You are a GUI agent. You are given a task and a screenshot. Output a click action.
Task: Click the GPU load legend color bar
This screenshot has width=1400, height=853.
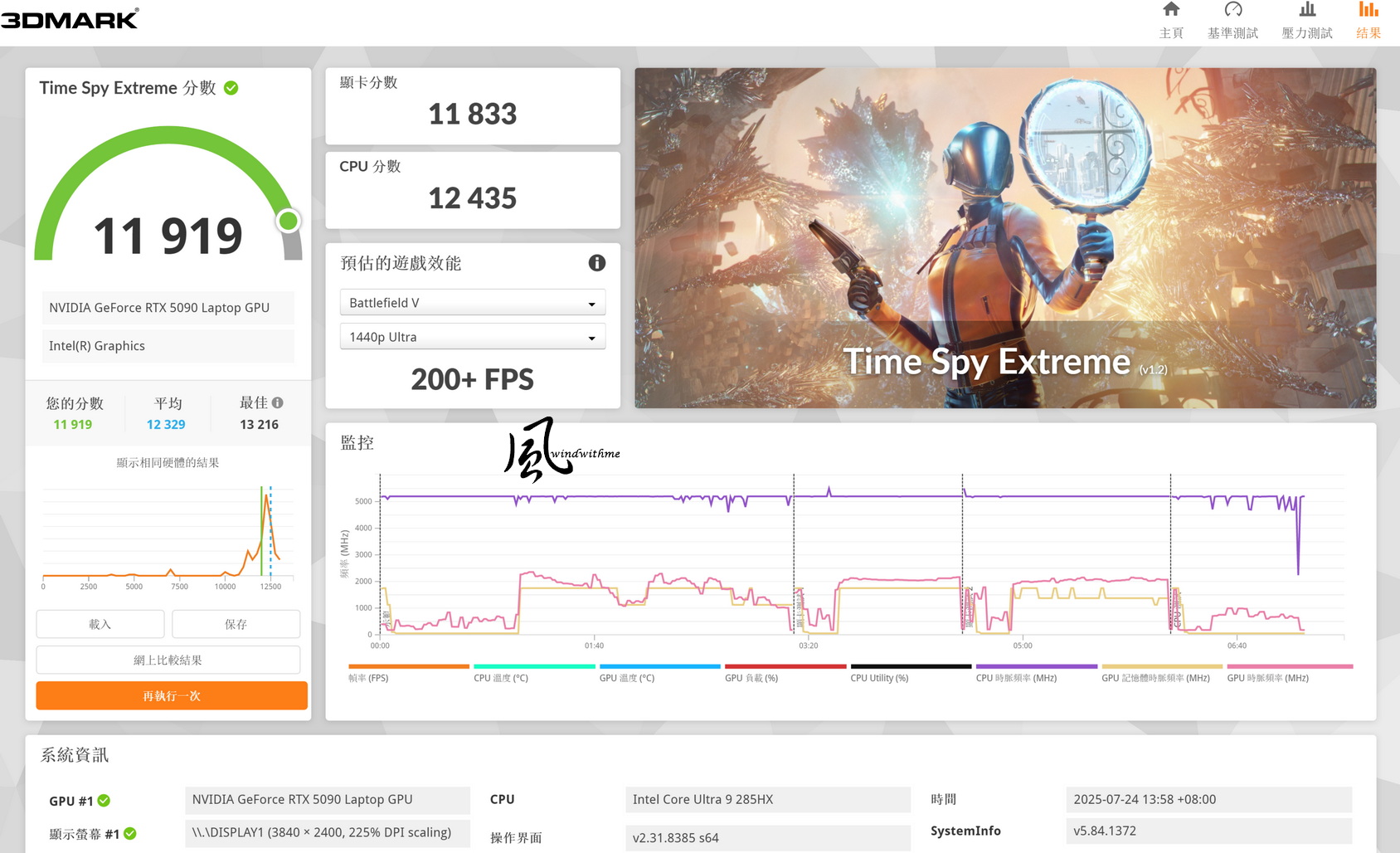coord(785,666)
